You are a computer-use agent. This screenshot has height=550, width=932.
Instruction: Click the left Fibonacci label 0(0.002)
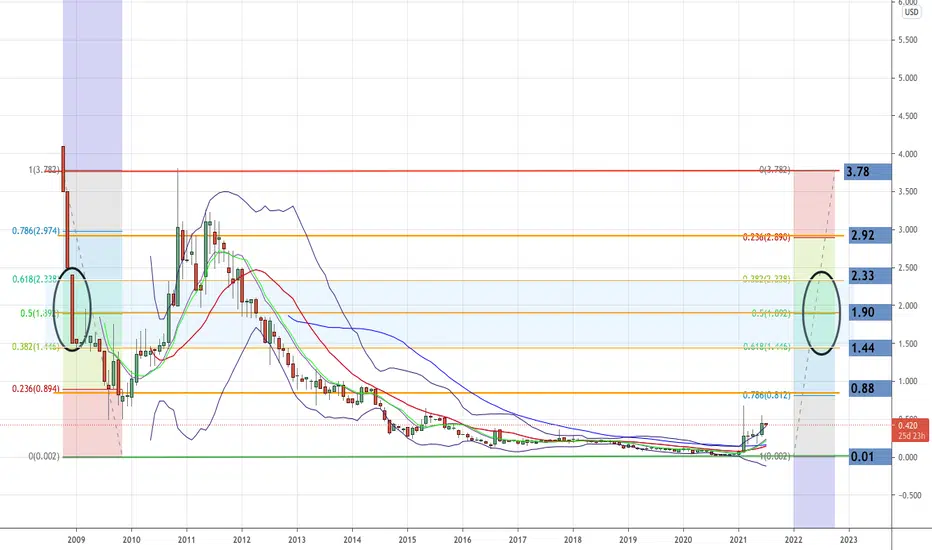tap(44, 457)
